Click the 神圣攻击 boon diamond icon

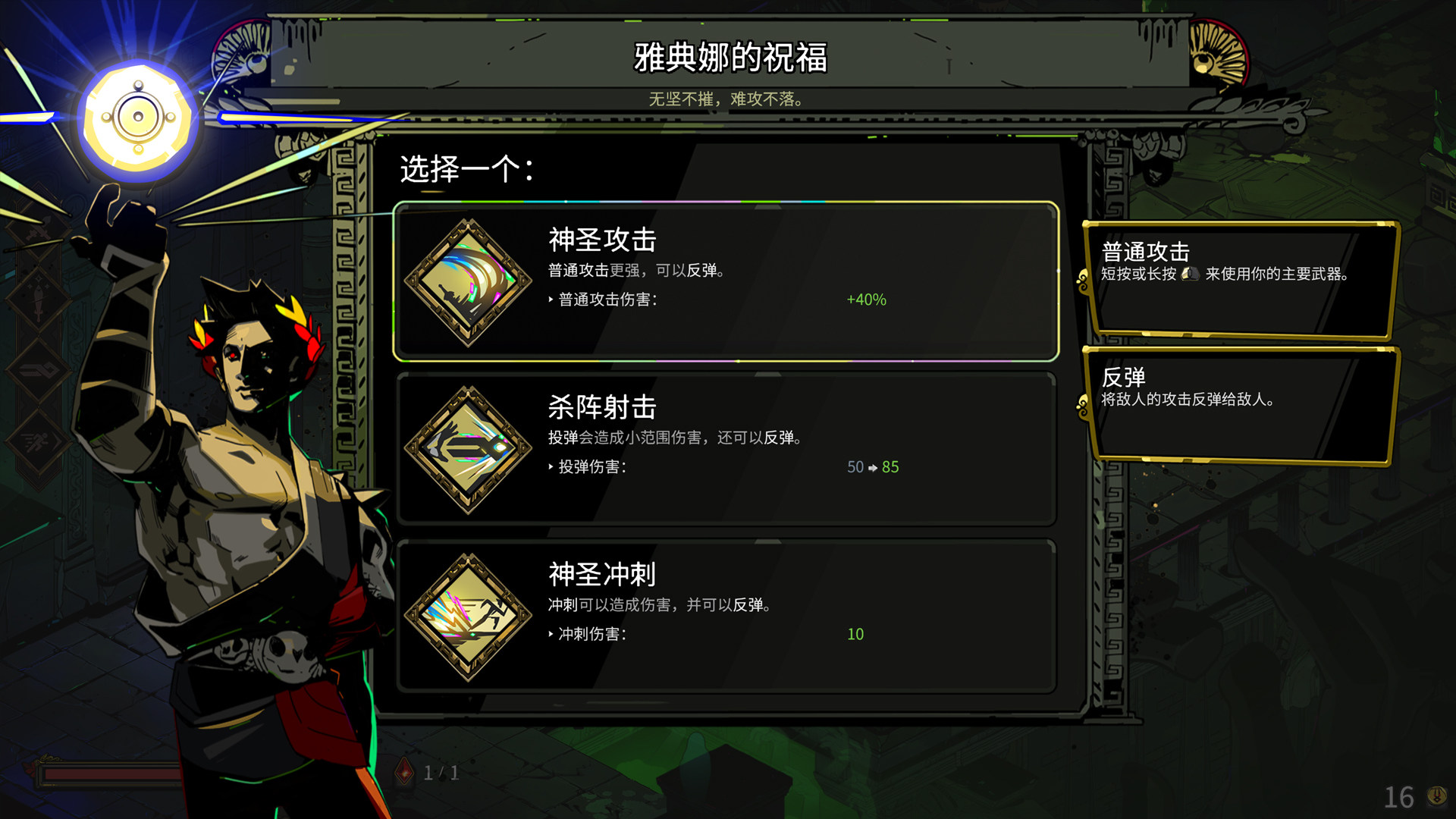coord(468,282)
